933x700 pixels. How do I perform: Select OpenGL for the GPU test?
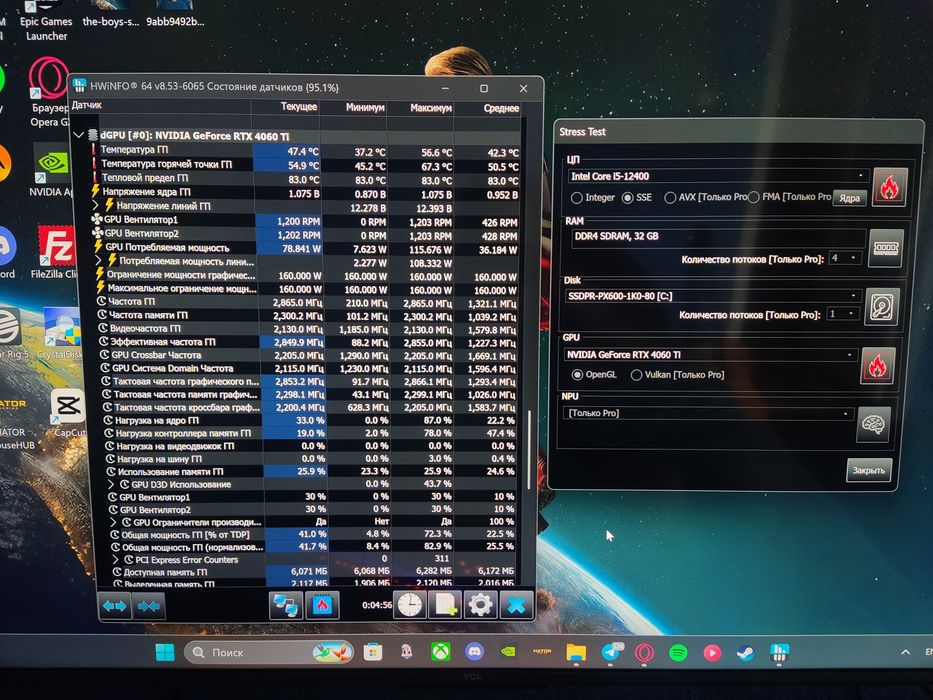[x=594, y=374]
